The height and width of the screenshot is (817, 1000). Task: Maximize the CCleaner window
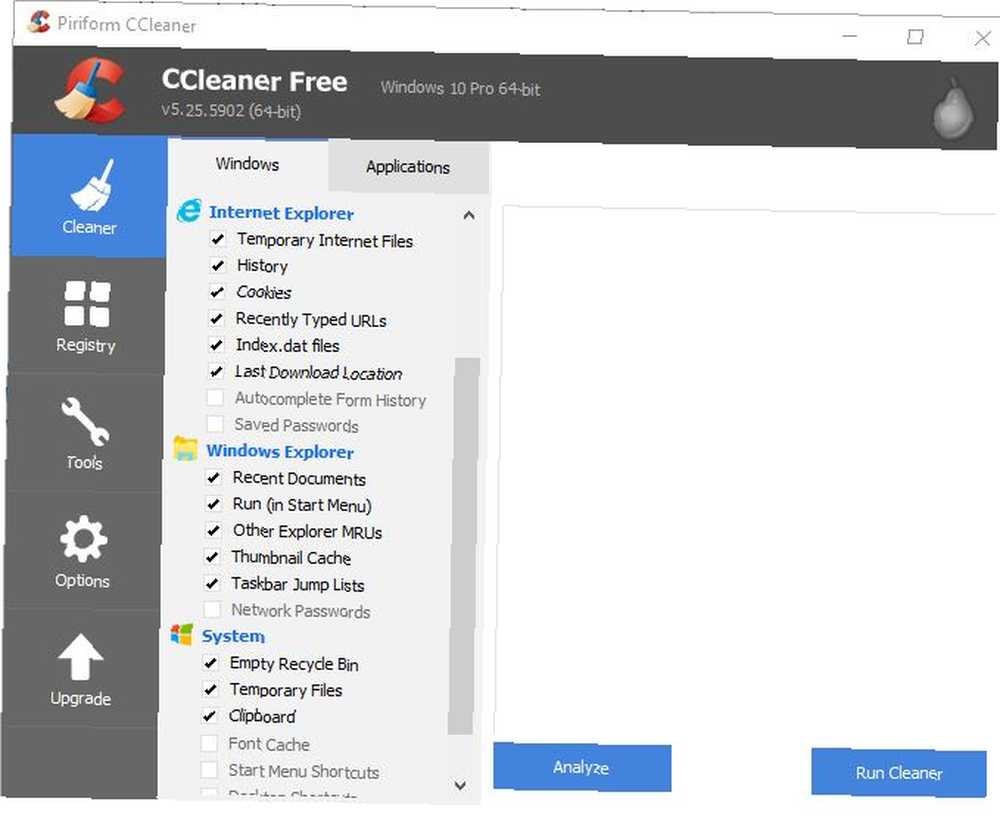click(x=916, y=36)
